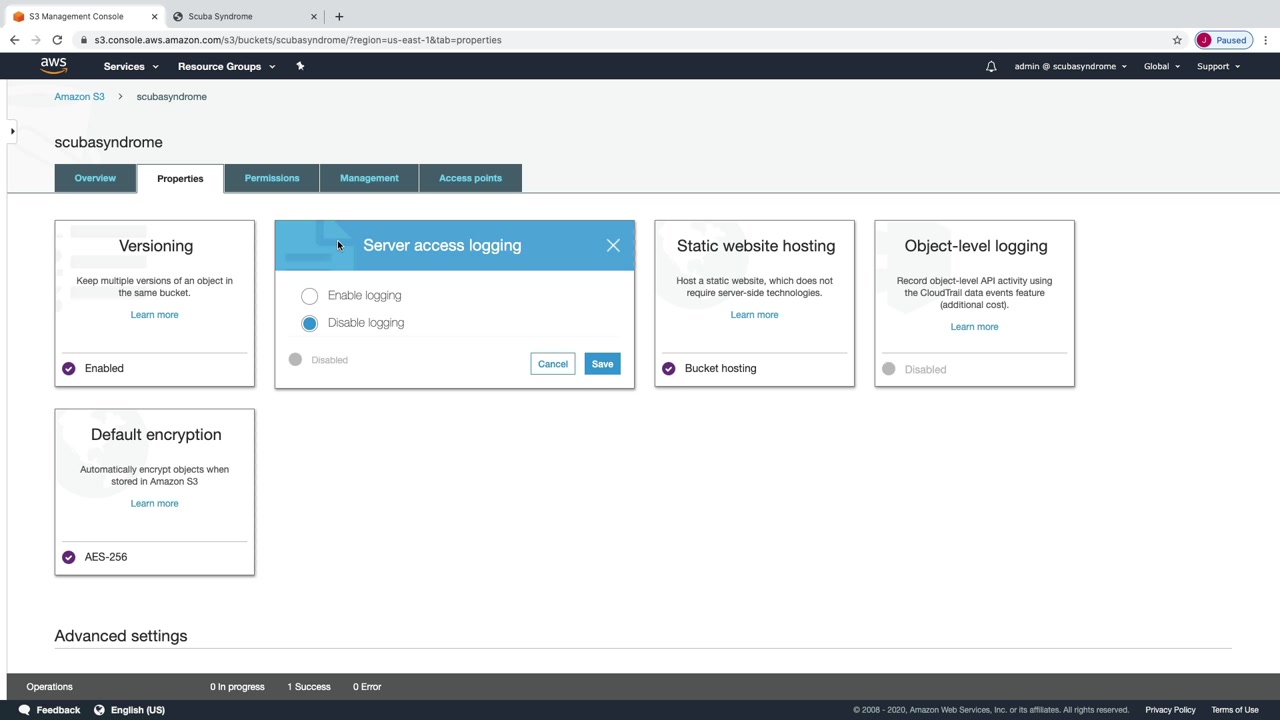The height and width of the screenshot is (720, 1280).
Task: Click Learn more under Static website hosting
Action: coord(754,315)
